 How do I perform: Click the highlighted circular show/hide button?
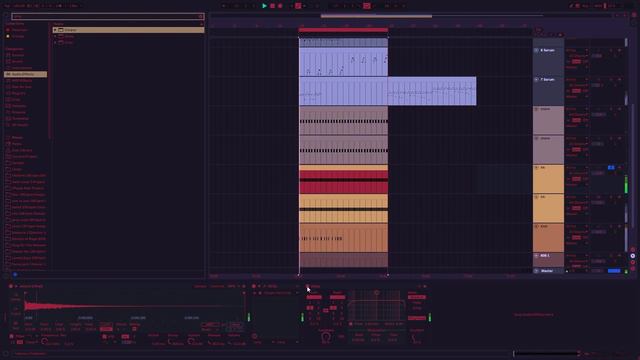click(633, 256)
